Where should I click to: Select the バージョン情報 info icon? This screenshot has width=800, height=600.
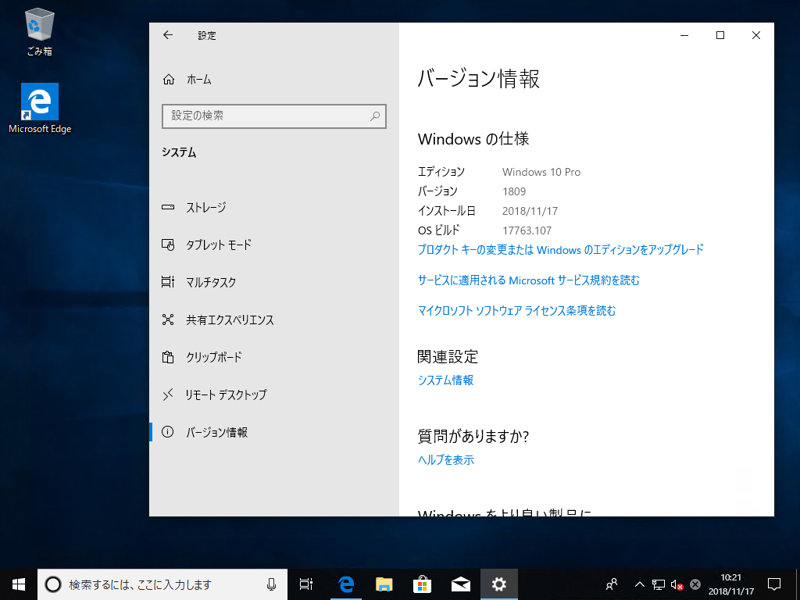pyautogui.click(x=168, y=432)
